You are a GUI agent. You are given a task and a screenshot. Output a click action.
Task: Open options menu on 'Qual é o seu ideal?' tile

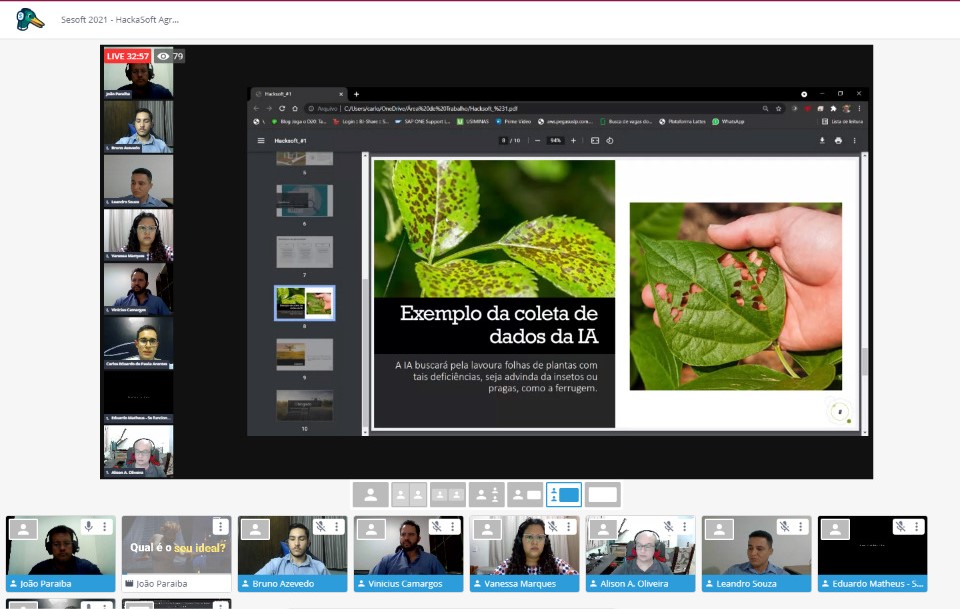(220, 526)
